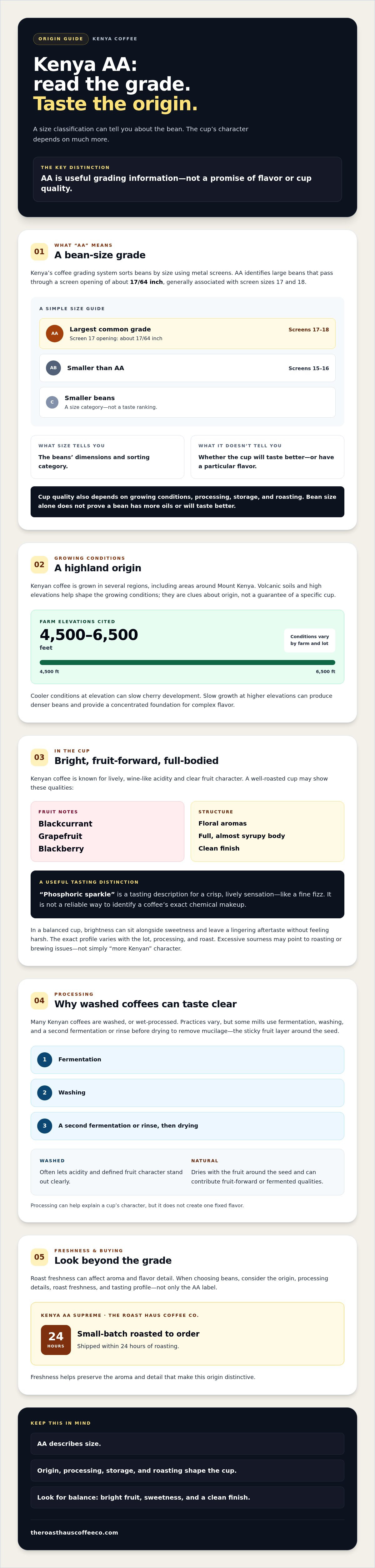The width and height of the screenshot is (375, 1568).
Task: Select step 2 Washing circle
Action: pos(44,1093)
